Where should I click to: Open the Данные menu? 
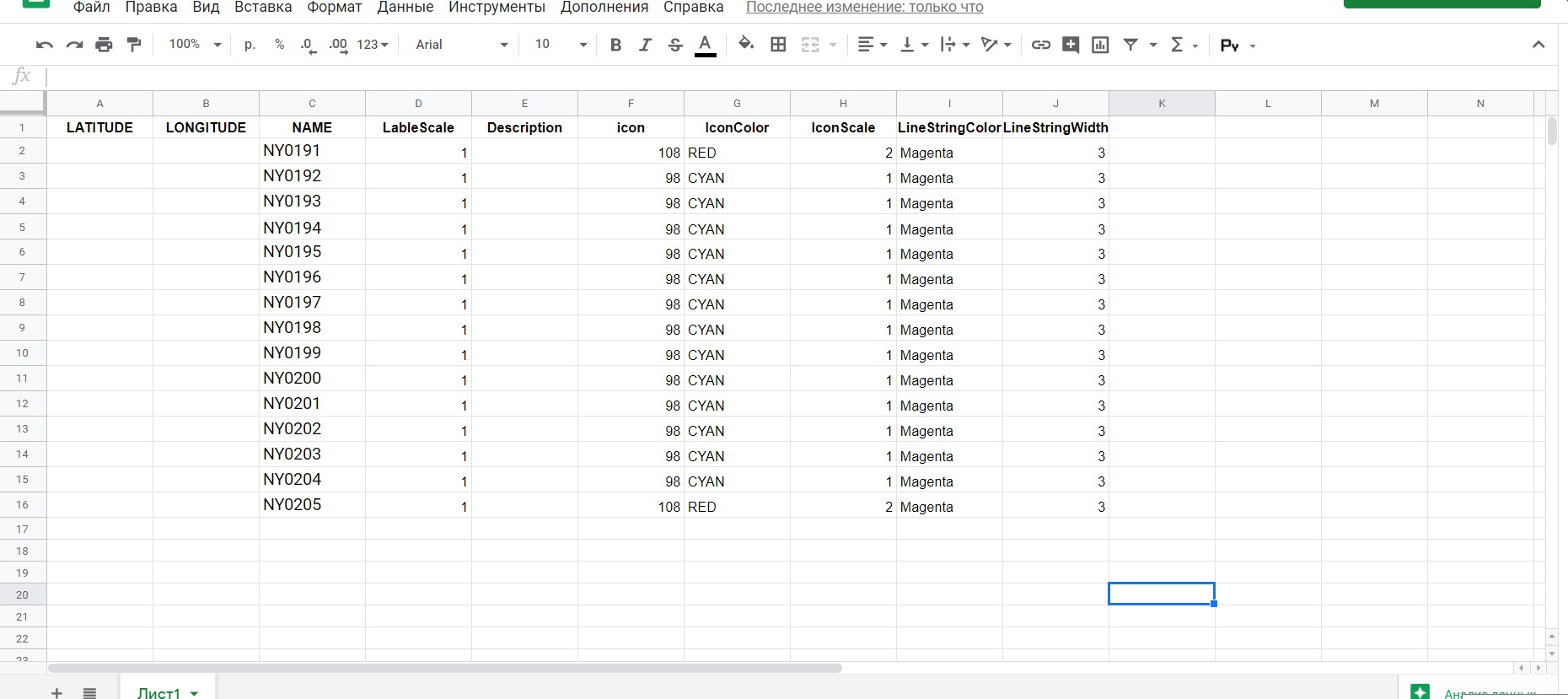click(405, 8)
